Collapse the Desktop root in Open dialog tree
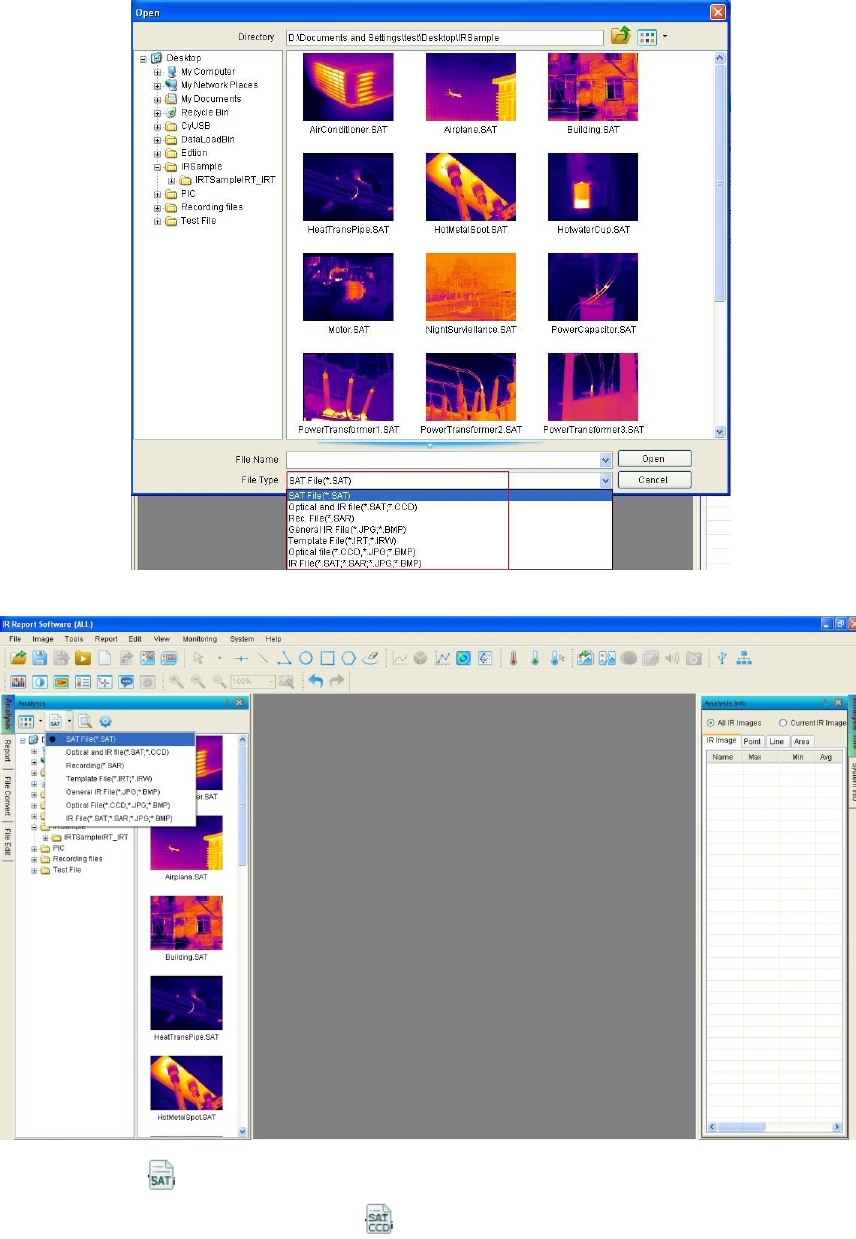Image resolution: width=856 pixels, height=1239 pixels. (x=144, y=59)
